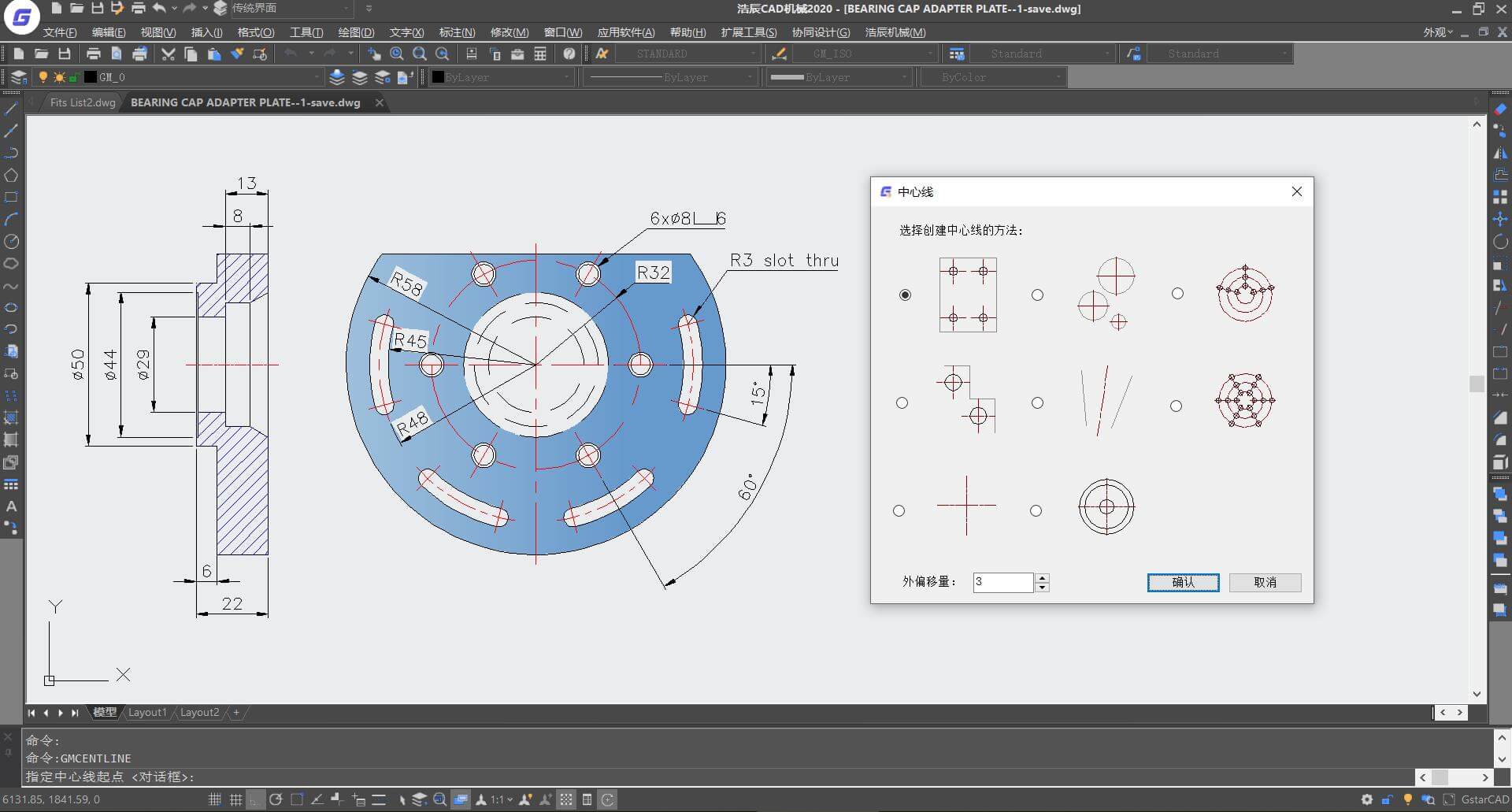Click the Rectangle tool in left toolbar
Viewport: 1512px width, 812px height.
pos(11,197)
